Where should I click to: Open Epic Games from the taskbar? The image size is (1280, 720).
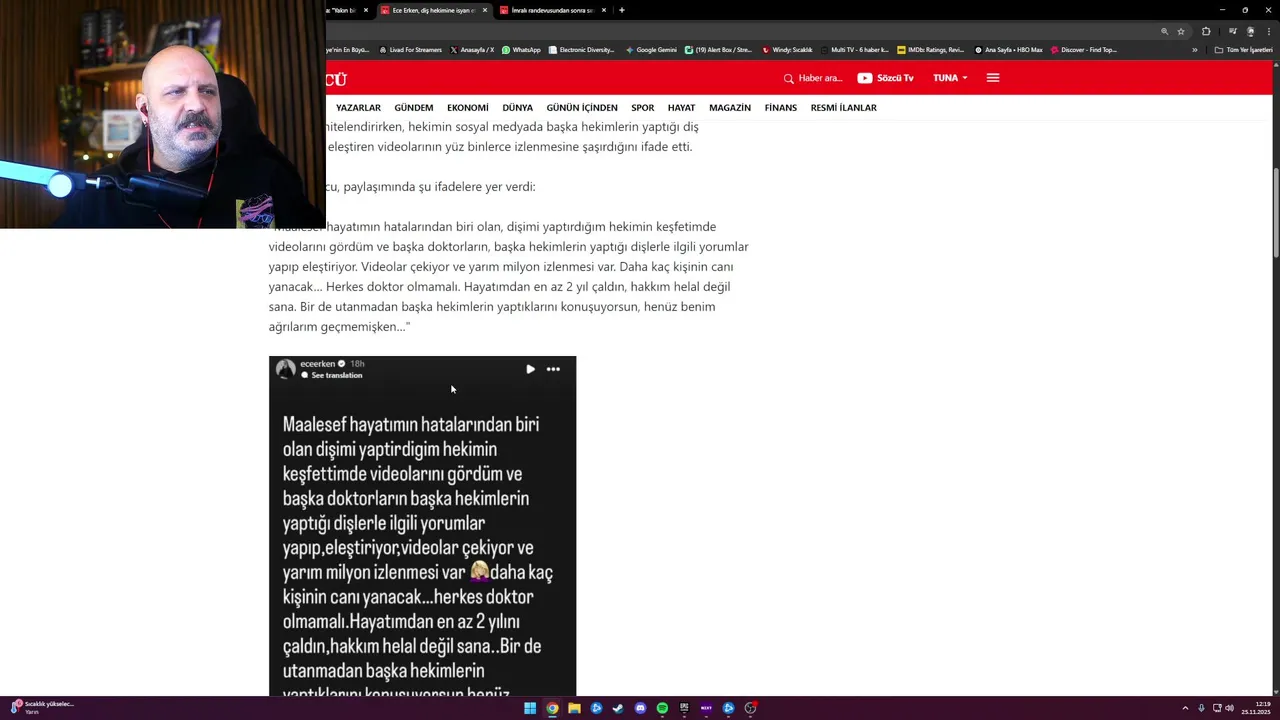684,708
